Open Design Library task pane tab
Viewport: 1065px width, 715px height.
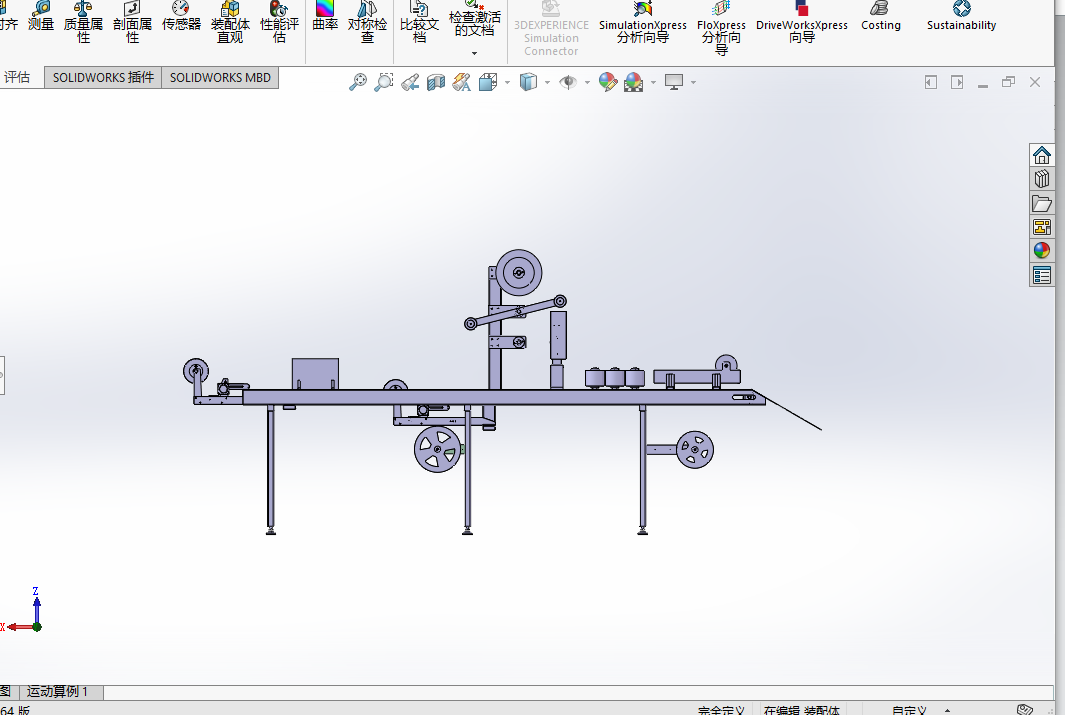1042,179
